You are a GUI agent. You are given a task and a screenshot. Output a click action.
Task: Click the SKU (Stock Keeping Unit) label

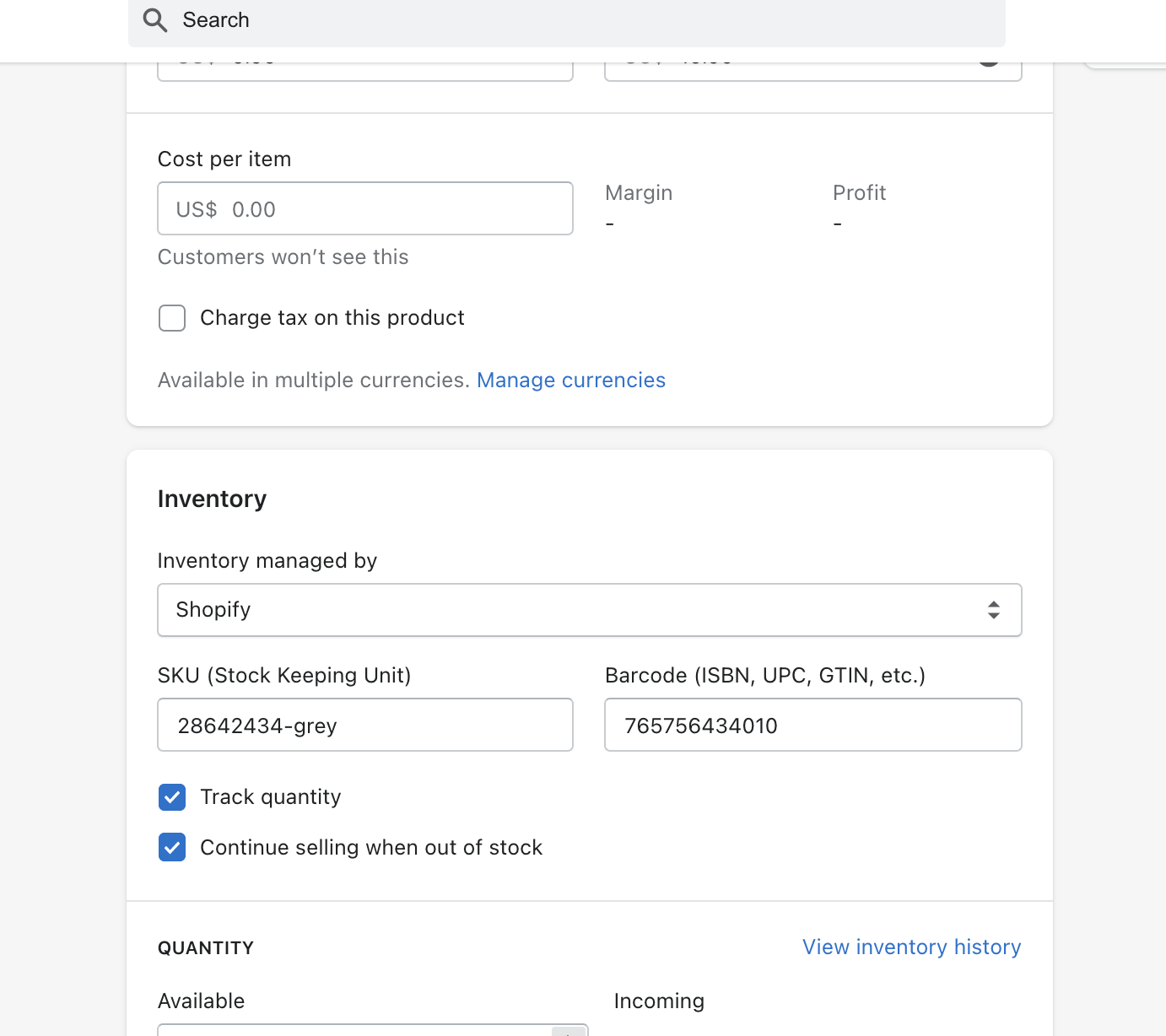pyautogui.click(x=284, y=676)
